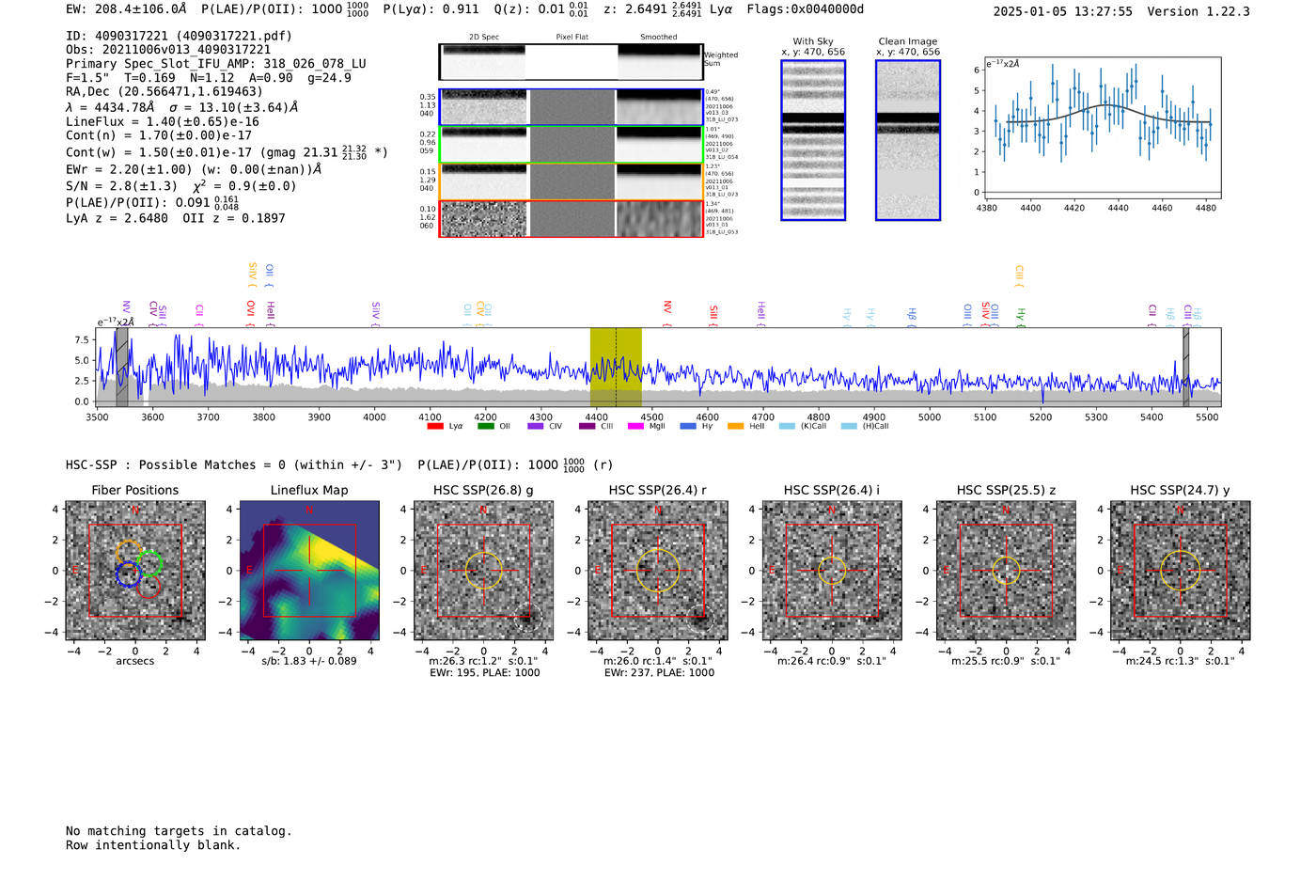Click the 'Flags:0x0040000d' text
The image size is (1316, 896).
[806, 9]
